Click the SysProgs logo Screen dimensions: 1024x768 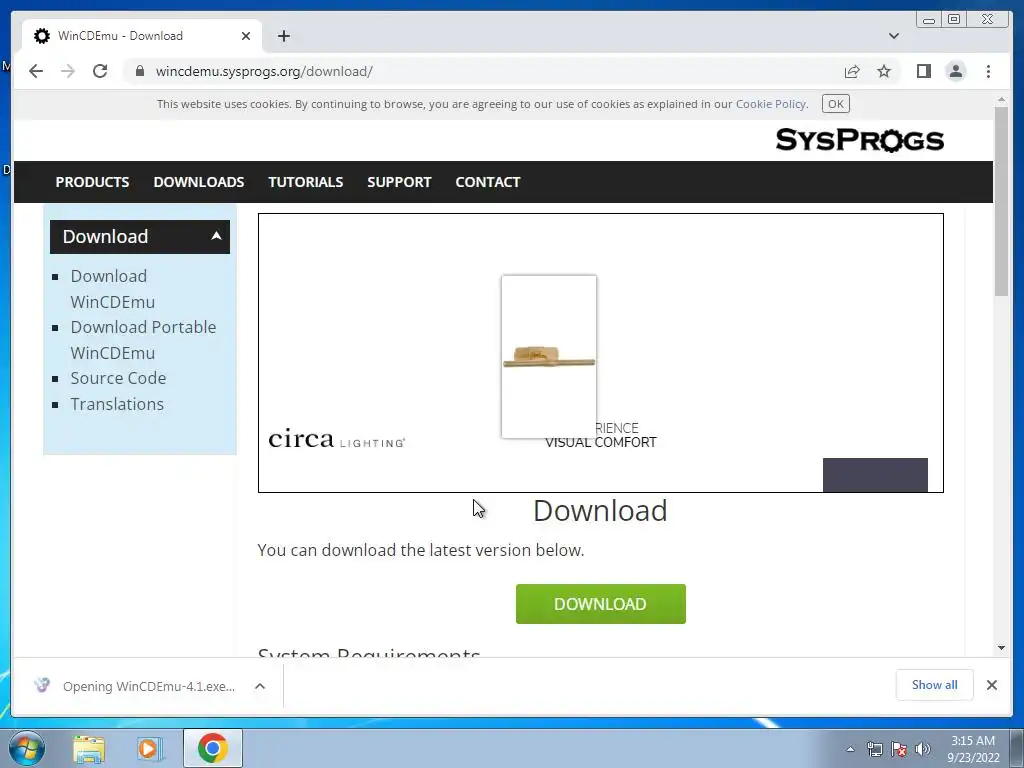[859, 140]
